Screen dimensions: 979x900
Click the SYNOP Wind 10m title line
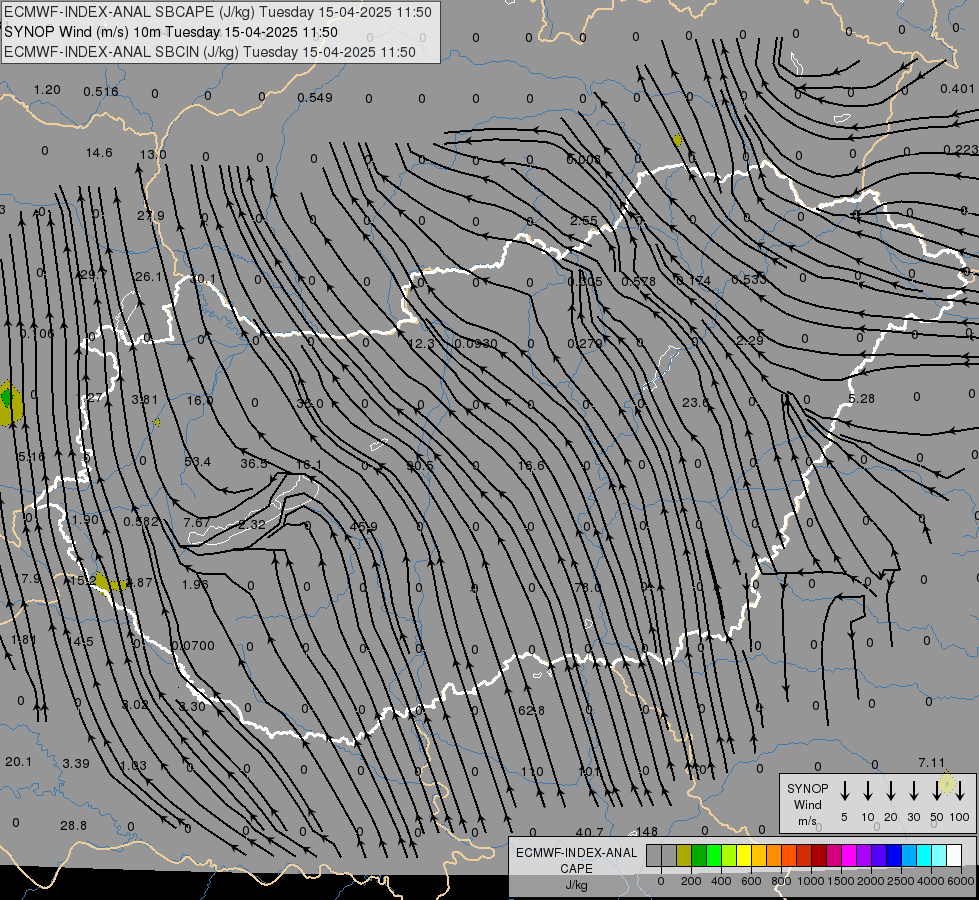point(170,32)
